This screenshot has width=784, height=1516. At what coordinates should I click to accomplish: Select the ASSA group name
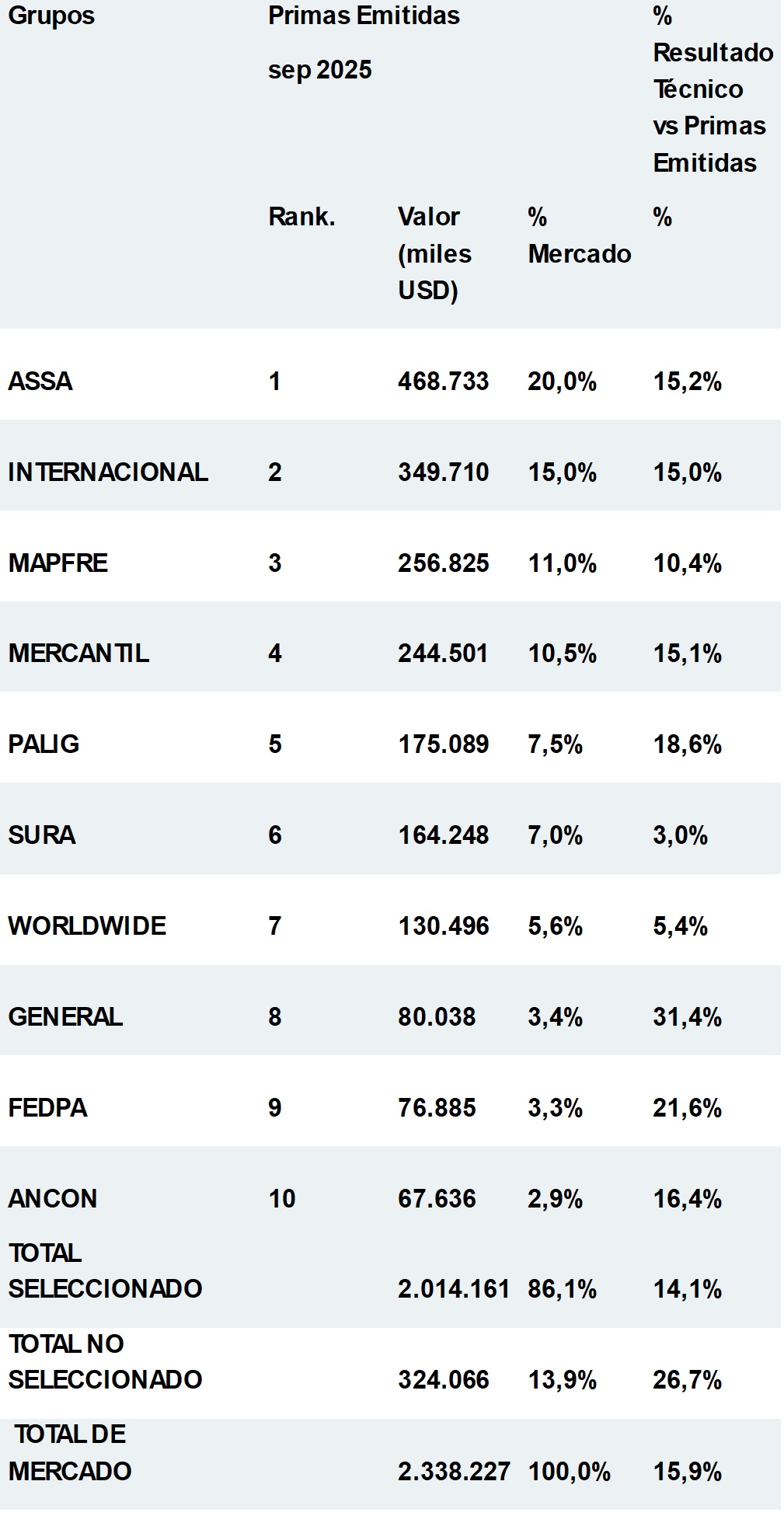click(40, 382)
